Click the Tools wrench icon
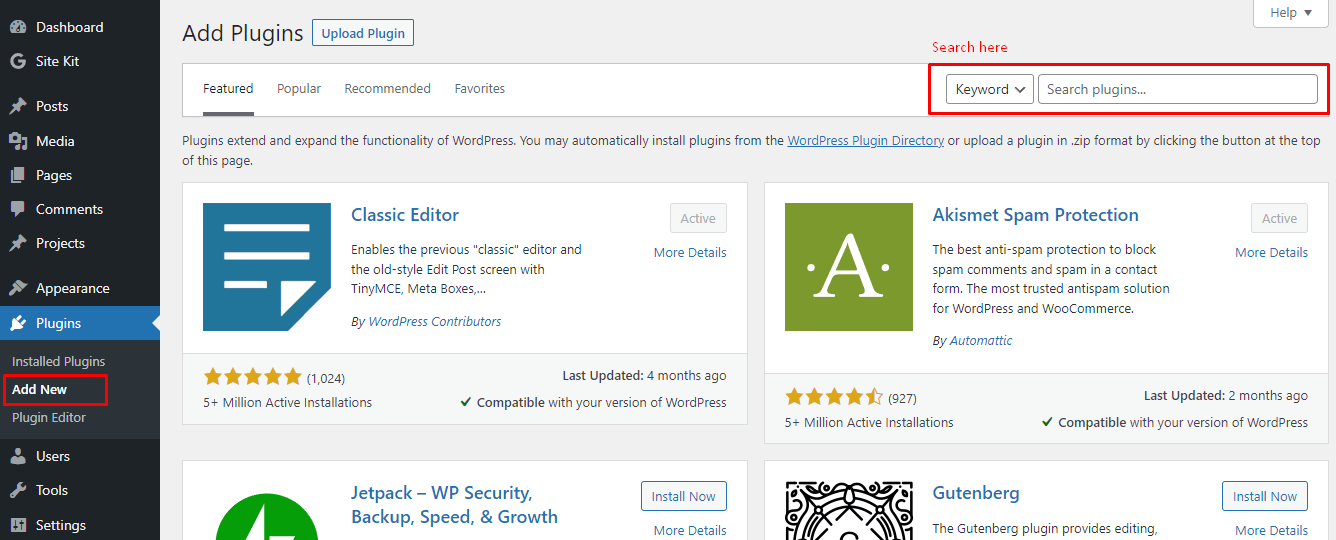The image size is (1336, 540). click(x=18, y=490)
